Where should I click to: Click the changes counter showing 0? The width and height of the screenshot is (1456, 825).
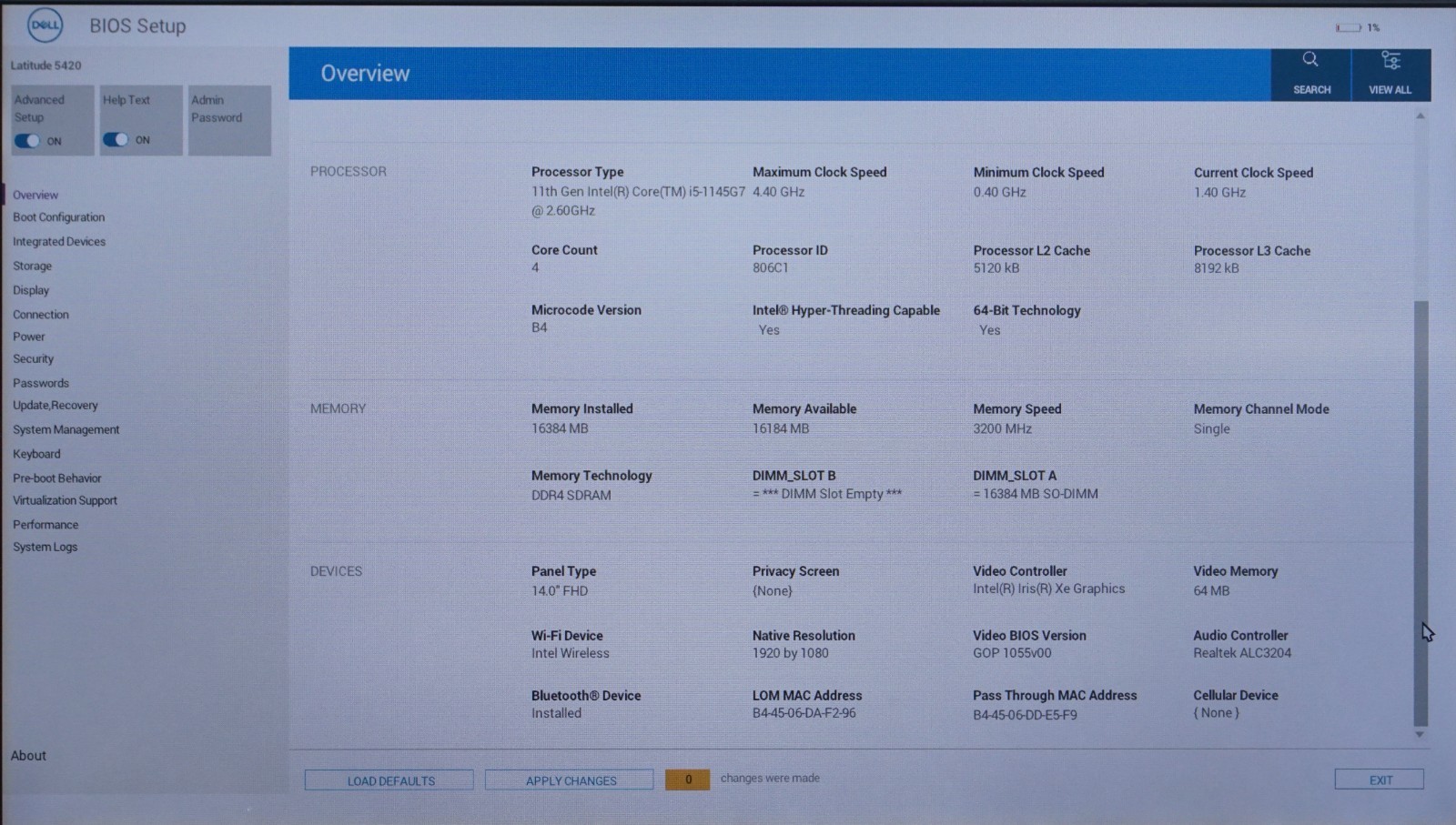688,780
